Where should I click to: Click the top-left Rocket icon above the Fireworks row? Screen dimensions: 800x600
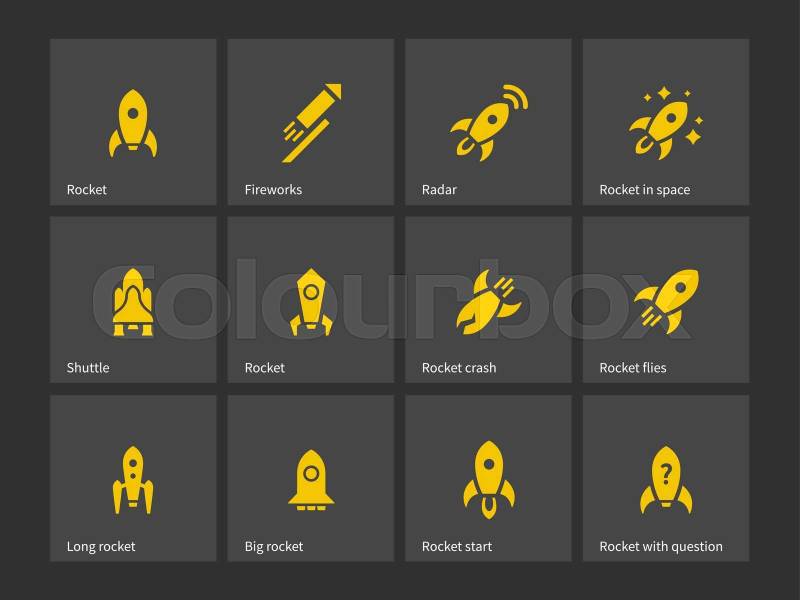(x=133, y=123)
